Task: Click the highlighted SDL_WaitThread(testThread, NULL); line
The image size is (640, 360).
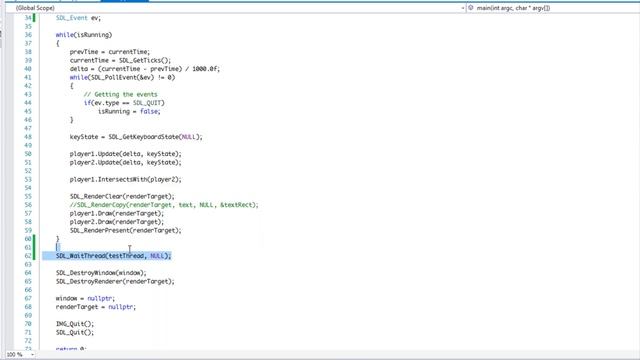Action: click(x=113, y=256)
